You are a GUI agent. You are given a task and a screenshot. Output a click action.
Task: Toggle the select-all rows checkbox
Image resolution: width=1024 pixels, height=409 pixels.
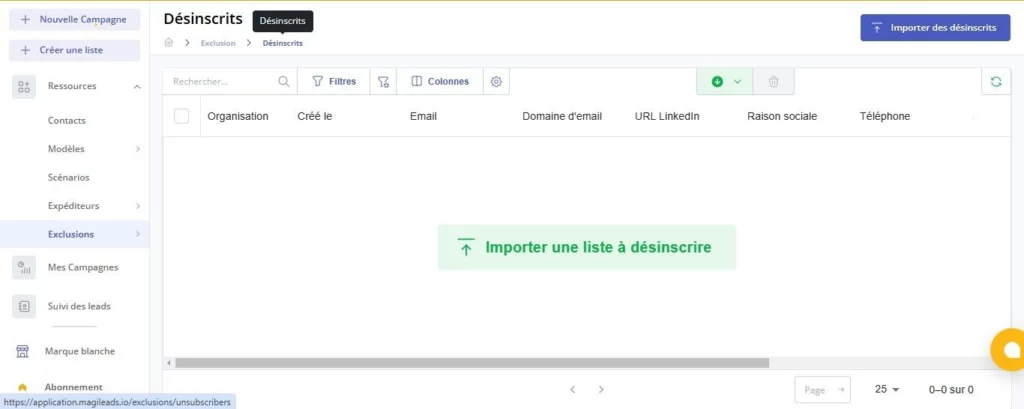coord(181,116)
